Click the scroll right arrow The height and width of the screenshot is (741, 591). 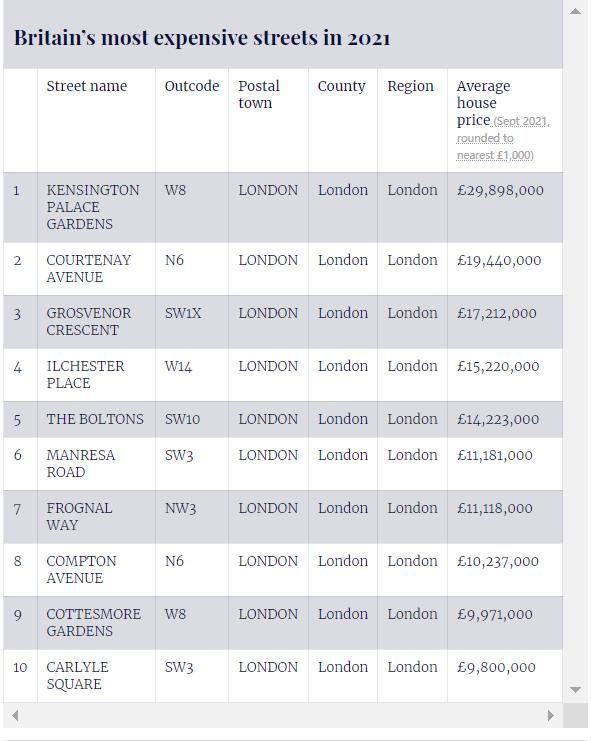tap(550, 715)
